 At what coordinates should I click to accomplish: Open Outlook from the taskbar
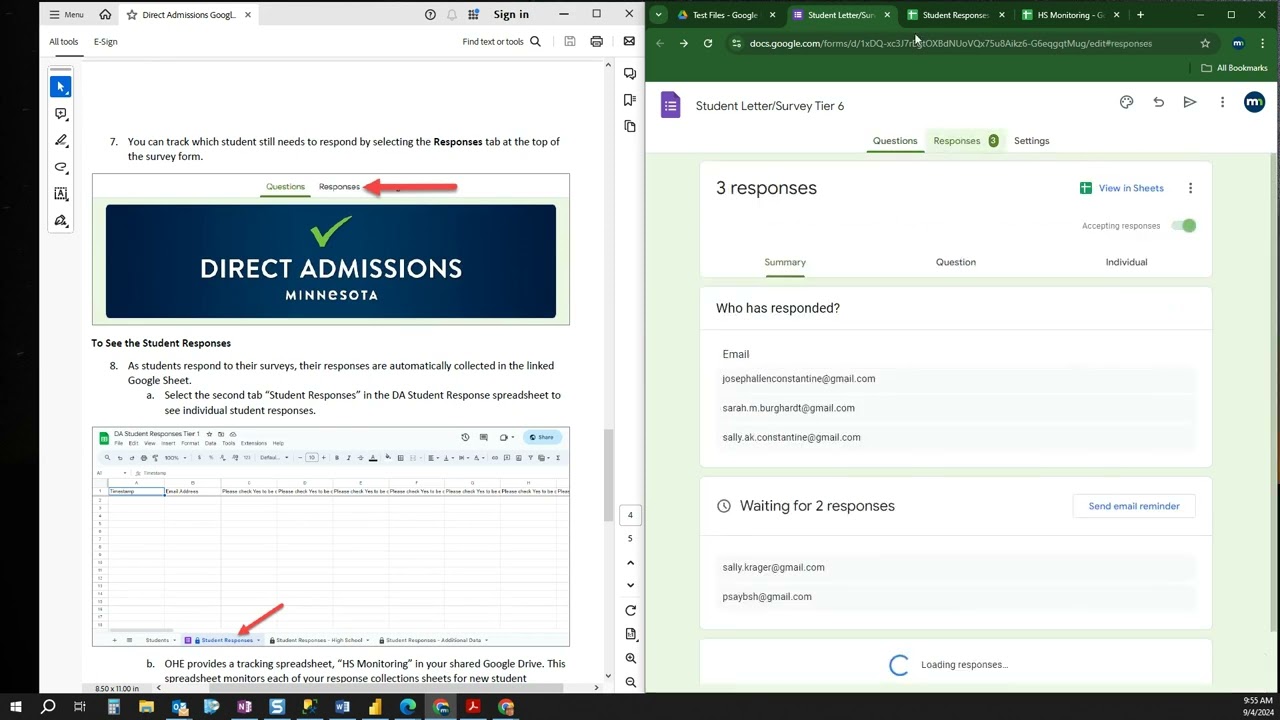coord(179,707)
